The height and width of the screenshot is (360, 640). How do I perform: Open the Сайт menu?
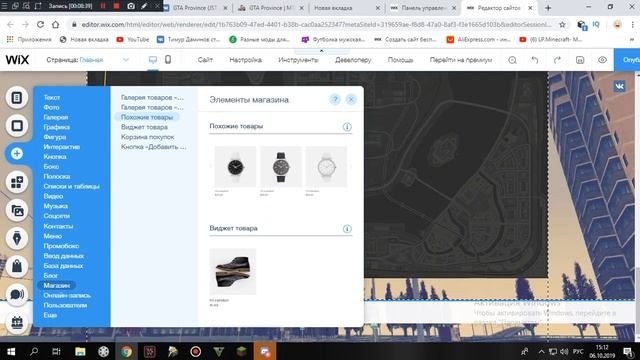pos(205,60)
